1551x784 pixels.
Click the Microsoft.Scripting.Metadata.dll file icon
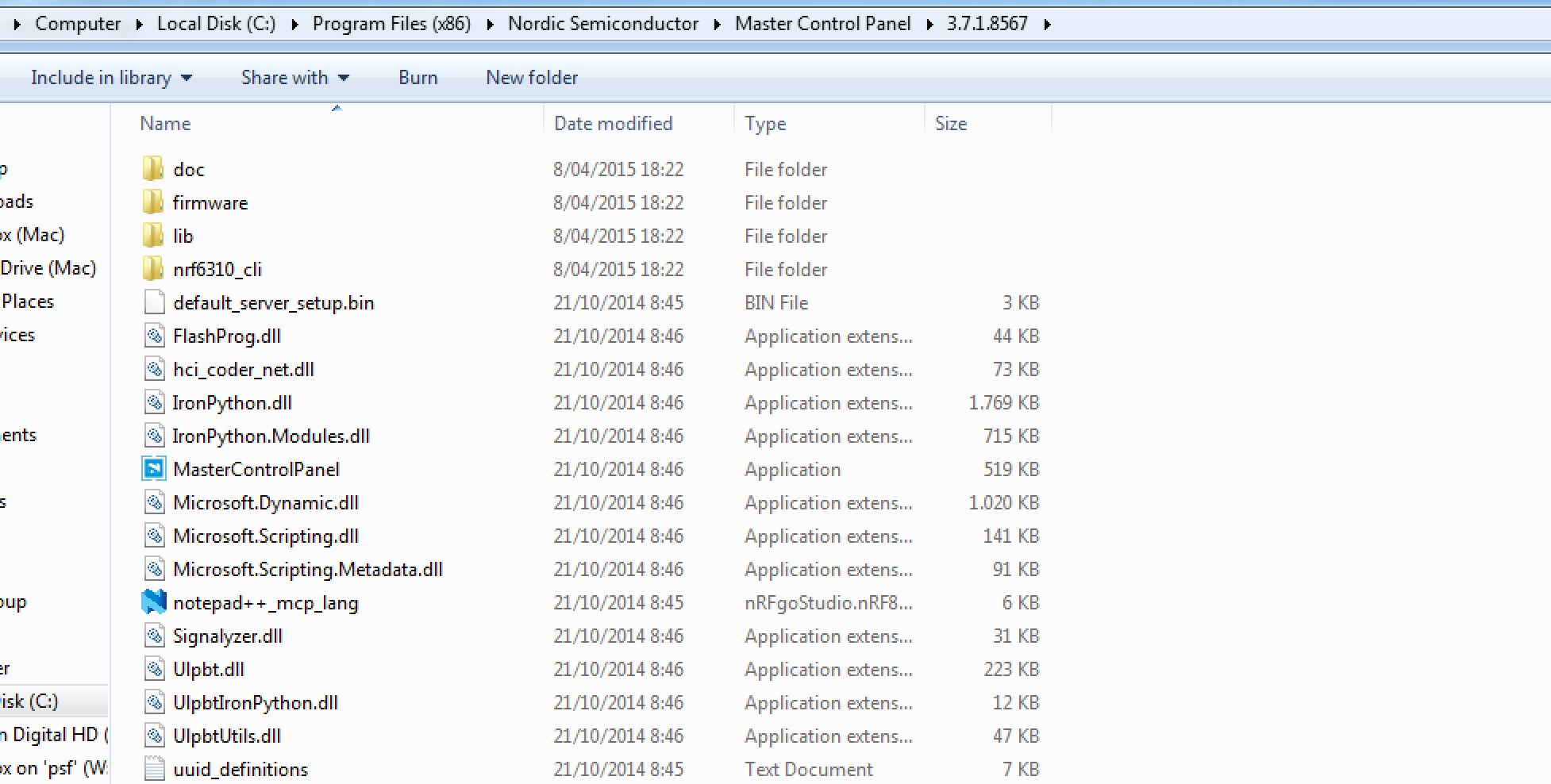[154, 569]
